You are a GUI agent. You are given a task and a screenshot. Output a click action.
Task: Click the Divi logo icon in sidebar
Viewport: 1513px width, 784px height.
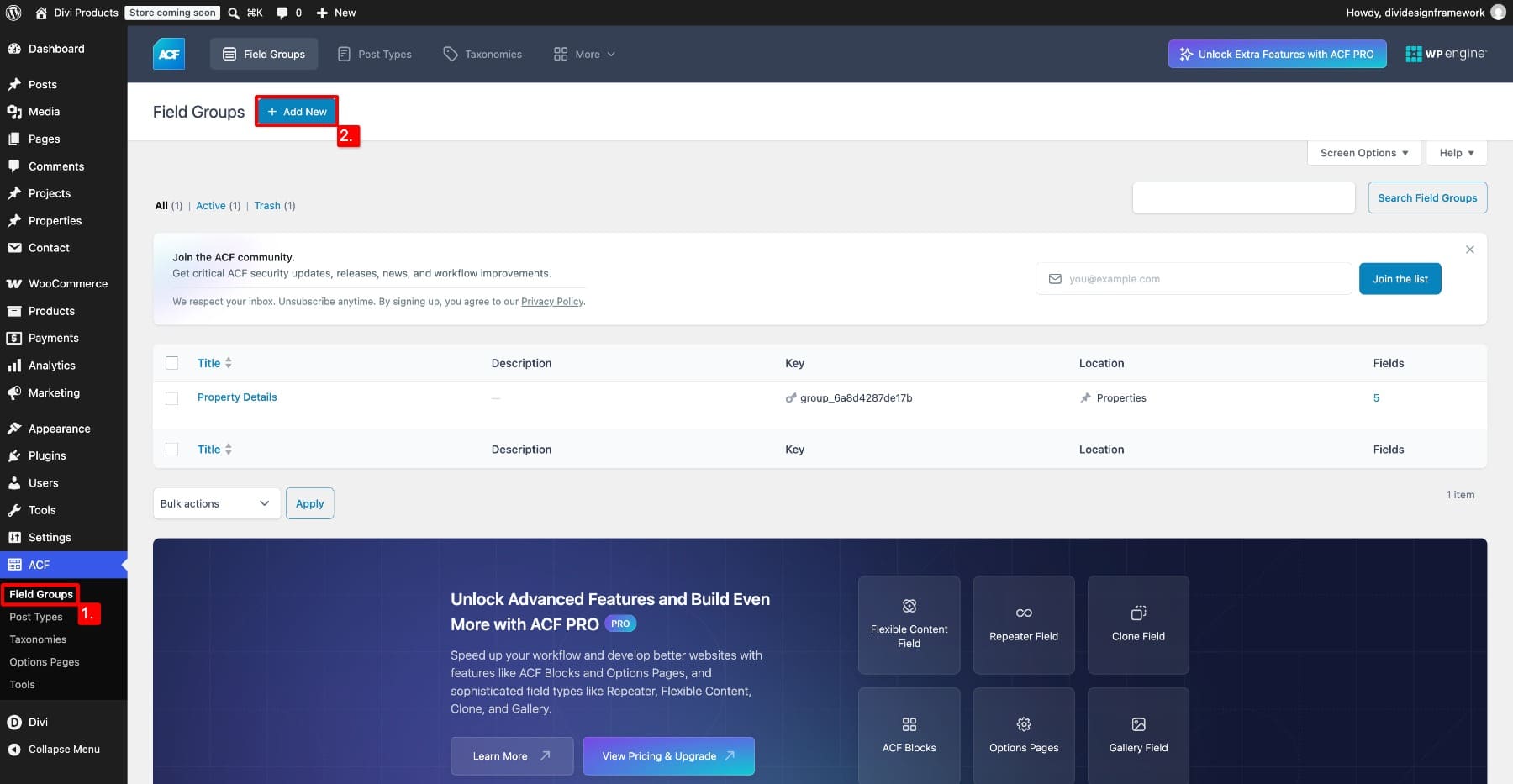[14, 722]
